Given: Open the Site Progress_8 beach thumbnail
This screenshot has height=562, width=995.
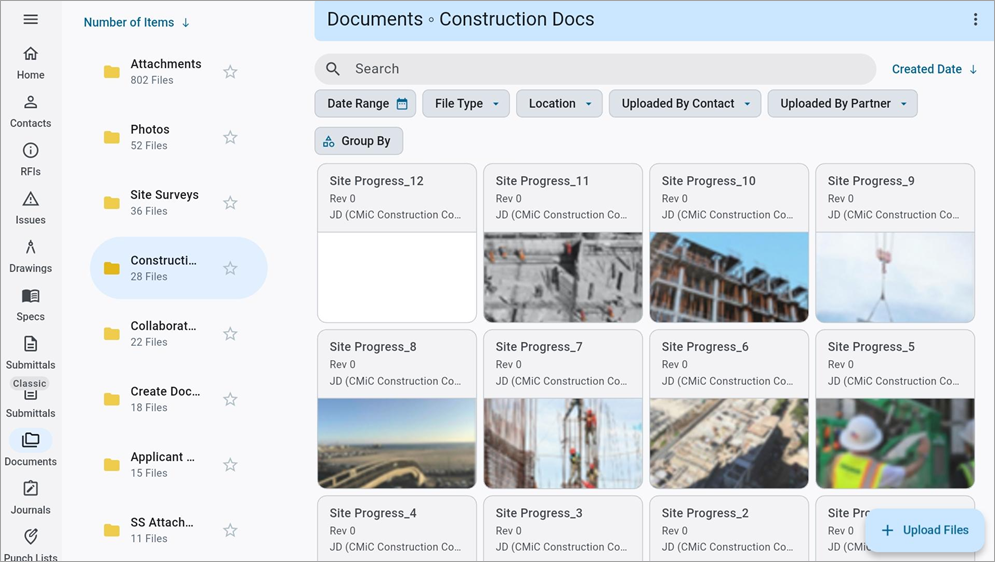Looking at the screenshot, I should [x=397, y=443].
